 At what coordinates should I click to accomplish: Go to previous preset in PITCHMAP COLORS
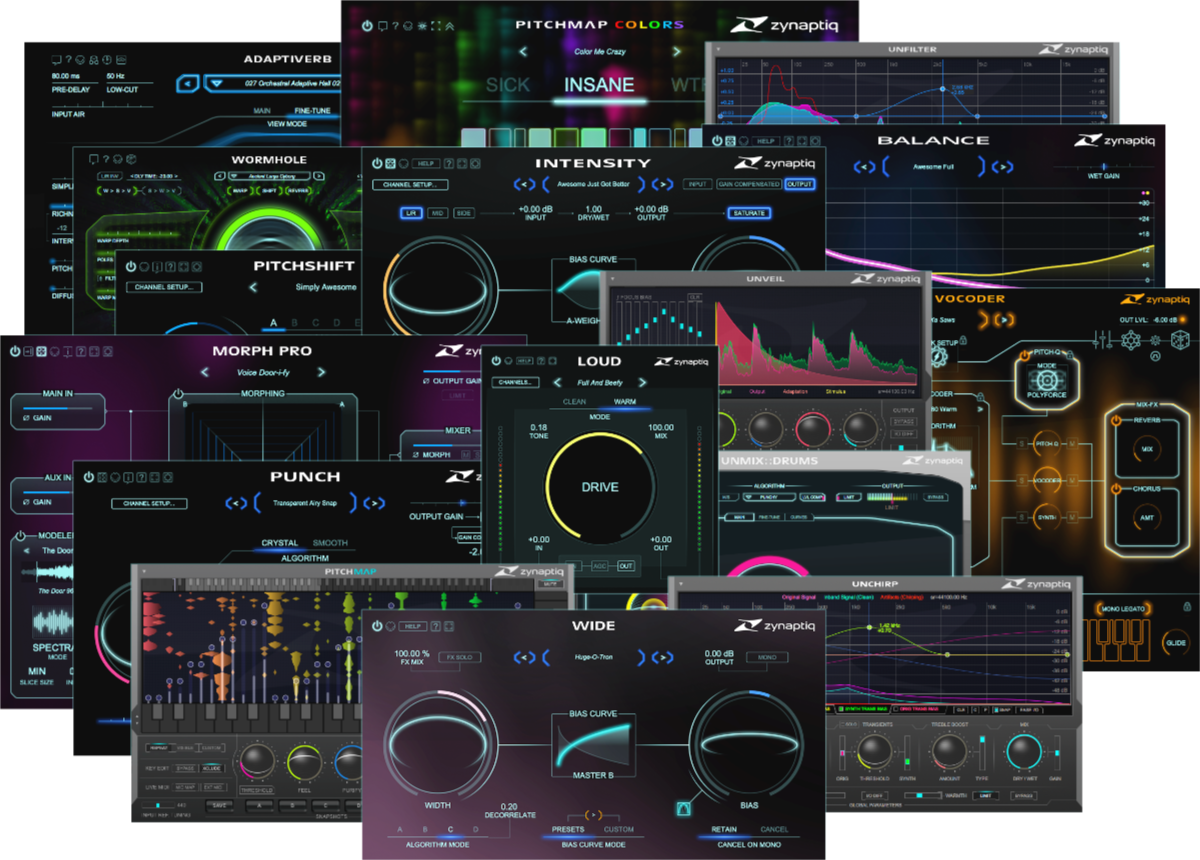click(x=523, y=51)
